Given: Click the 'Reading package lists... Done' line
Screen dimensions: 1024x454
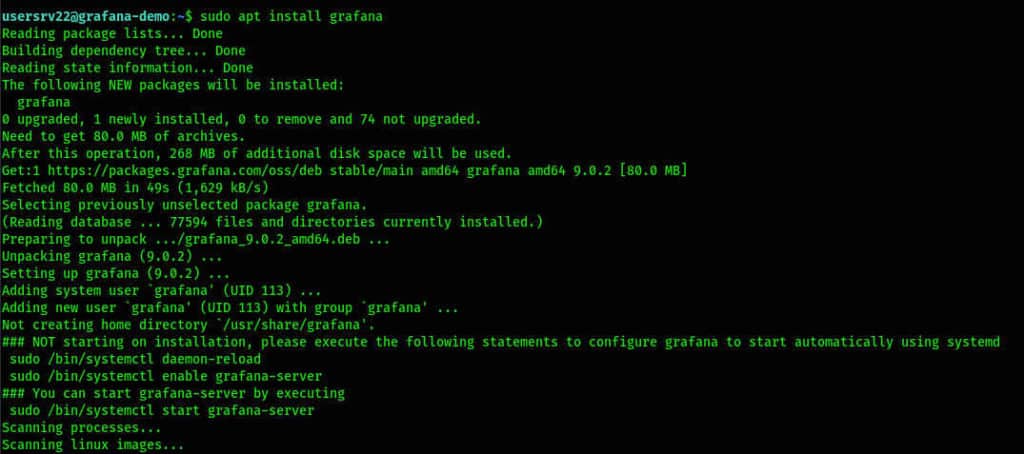Looking at the screenshot, I should (x=112, y=33).
